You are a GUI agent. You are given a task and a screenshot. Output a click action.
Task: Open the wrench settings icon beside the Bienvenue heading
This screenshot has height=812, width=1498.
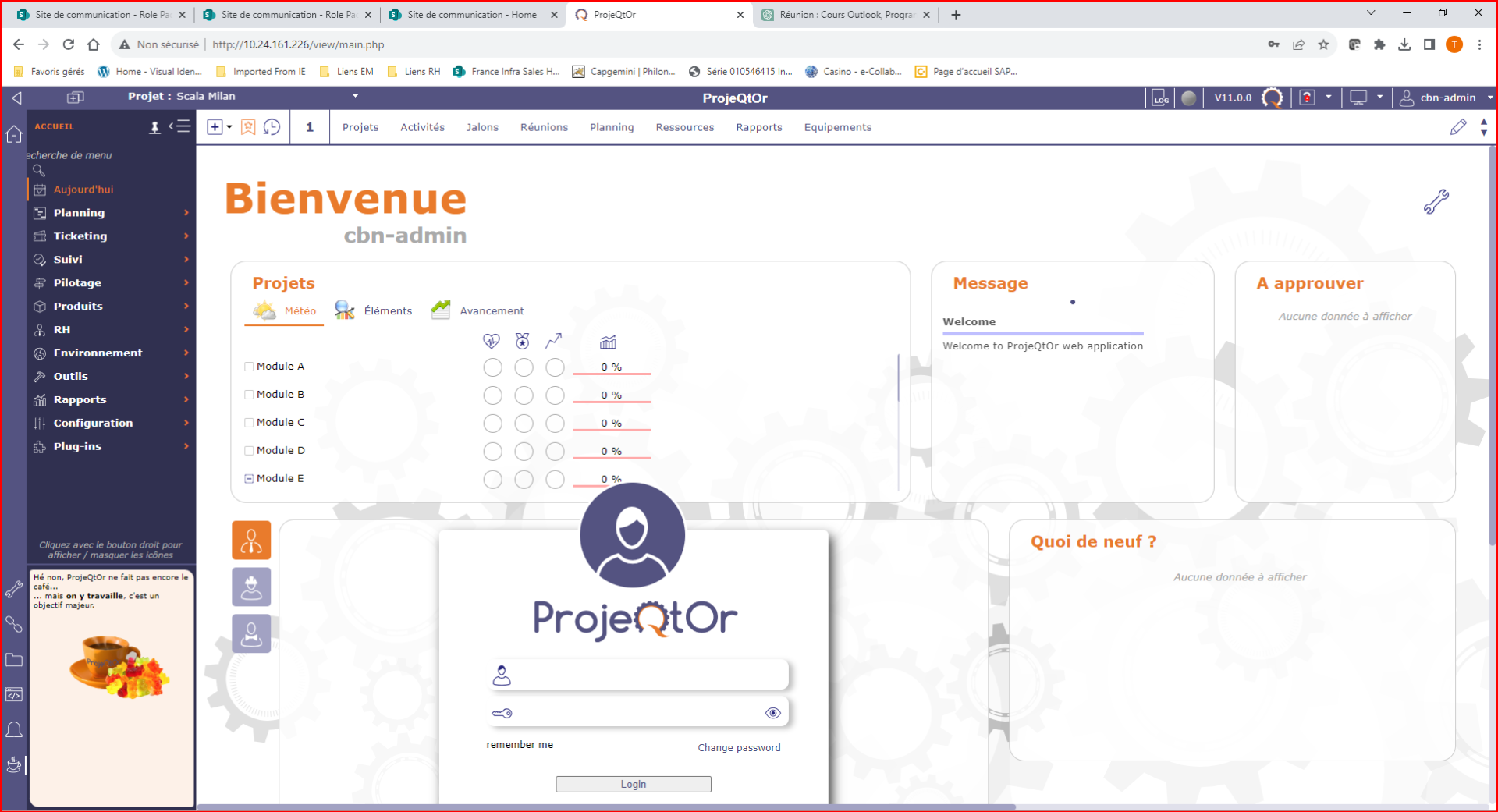tap(1436, 201)
